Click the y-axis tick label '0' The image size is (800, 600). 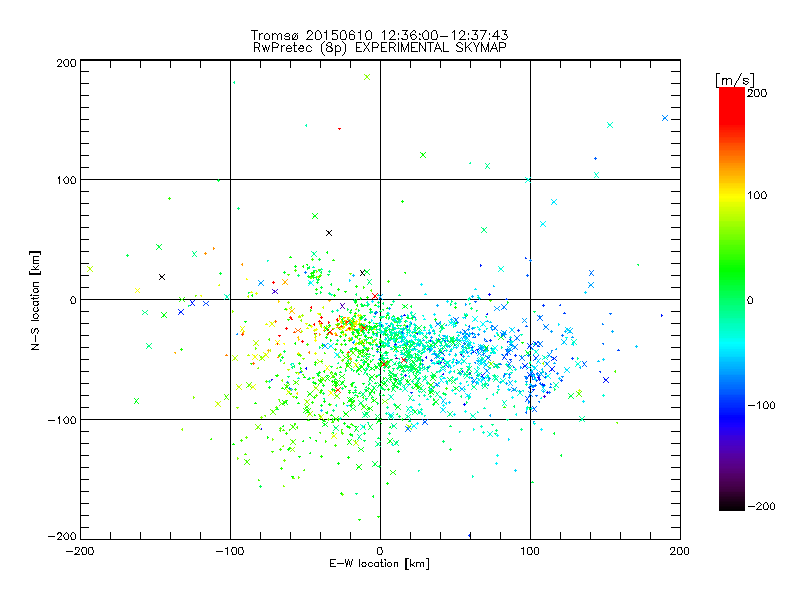[73, 300]
